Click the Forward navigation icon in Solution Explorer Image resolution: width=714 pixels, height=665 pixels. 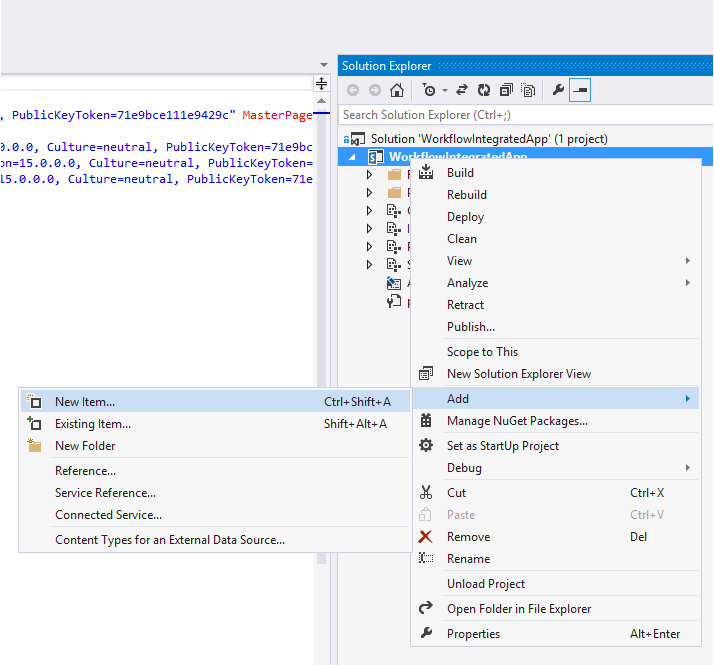pos(375,90)
